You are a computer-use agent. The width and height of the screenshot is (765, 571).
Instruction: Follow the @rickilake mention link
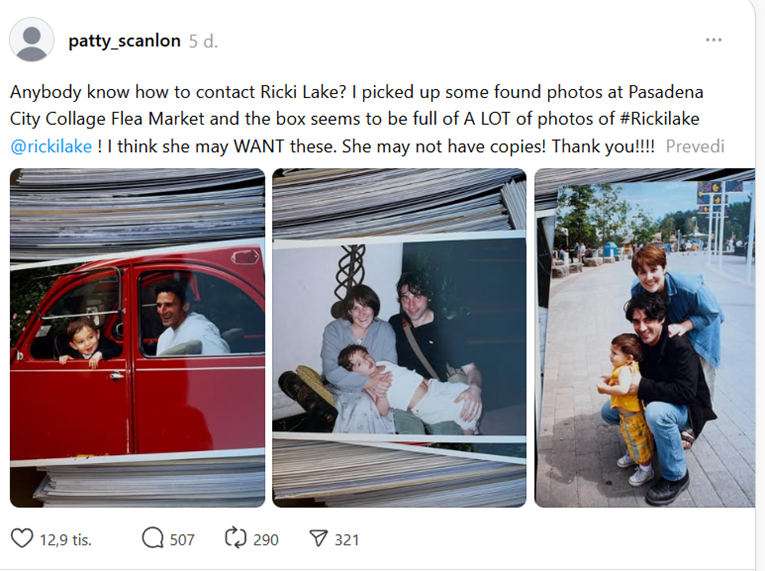(51, 146)
